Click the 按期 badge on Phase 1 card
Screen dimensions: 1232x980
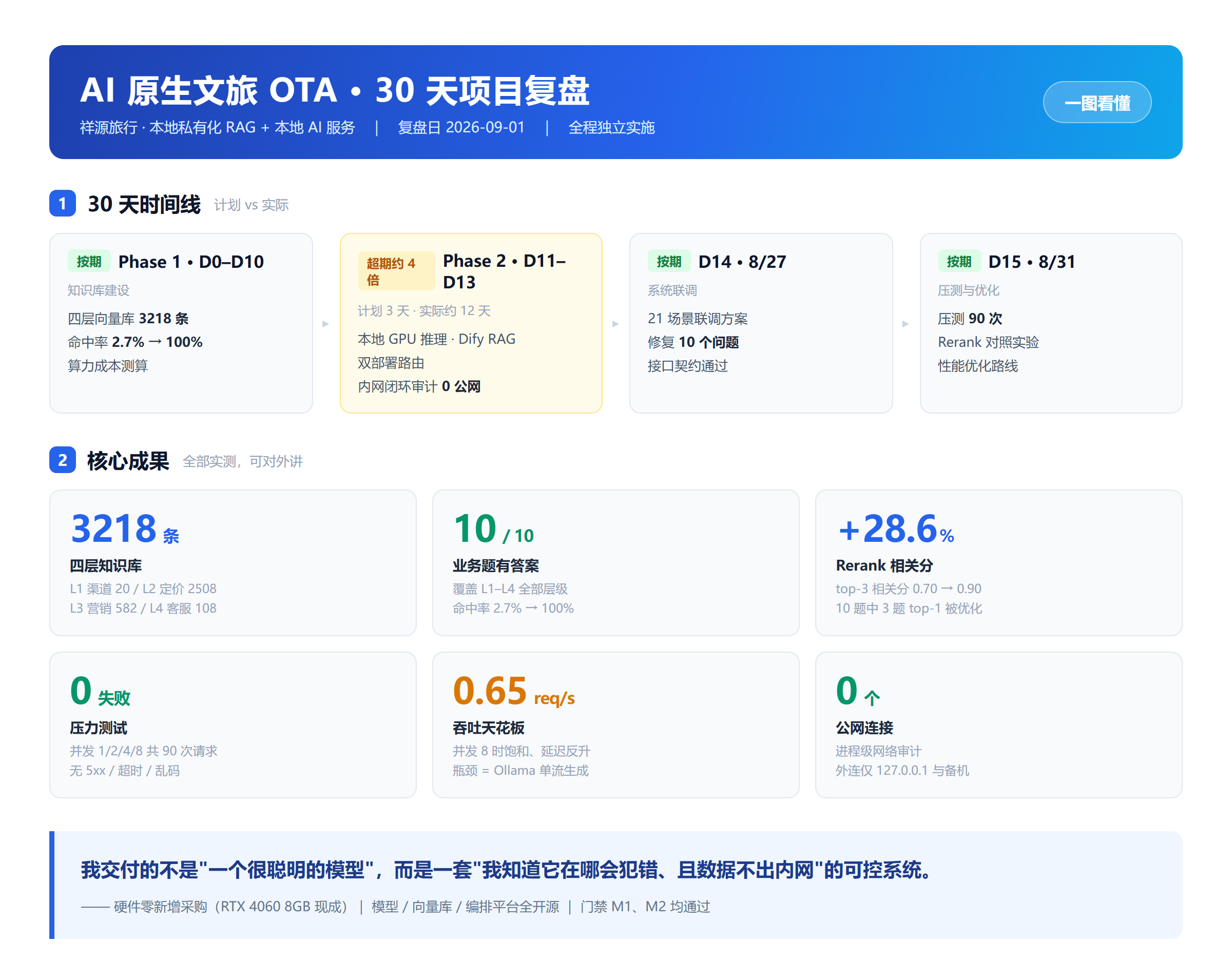coord(89,261)
